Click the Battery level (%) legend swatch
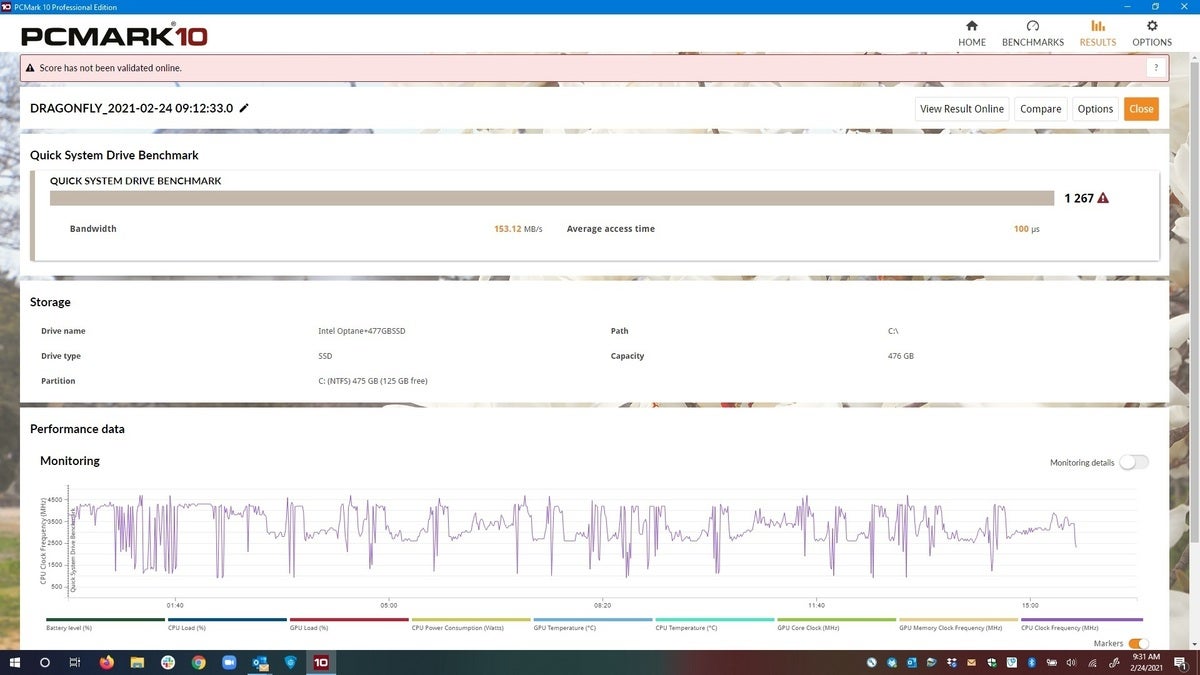Screen dimensions: 1200x675 pos(105,620)
